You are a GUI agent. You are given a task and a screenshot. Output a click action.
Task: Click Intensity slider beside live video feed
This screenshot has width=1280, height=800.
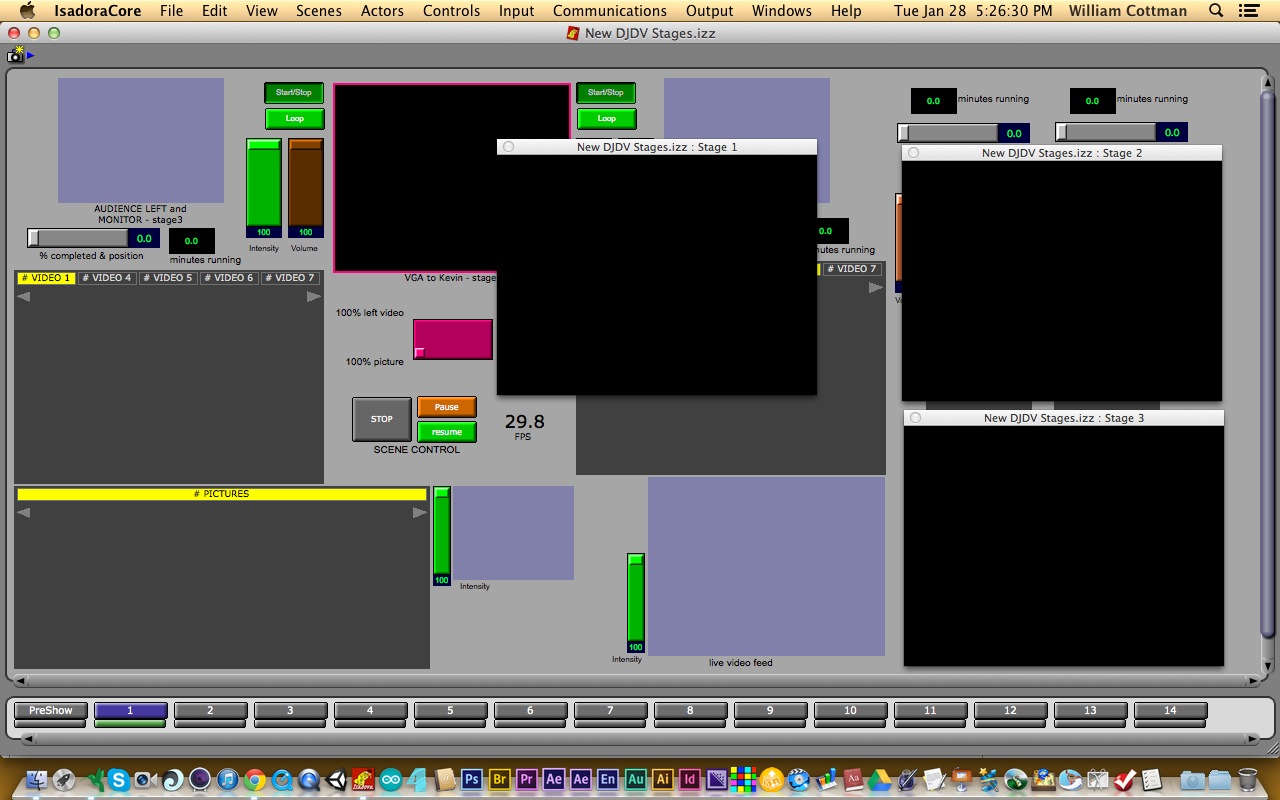(636, 603)
